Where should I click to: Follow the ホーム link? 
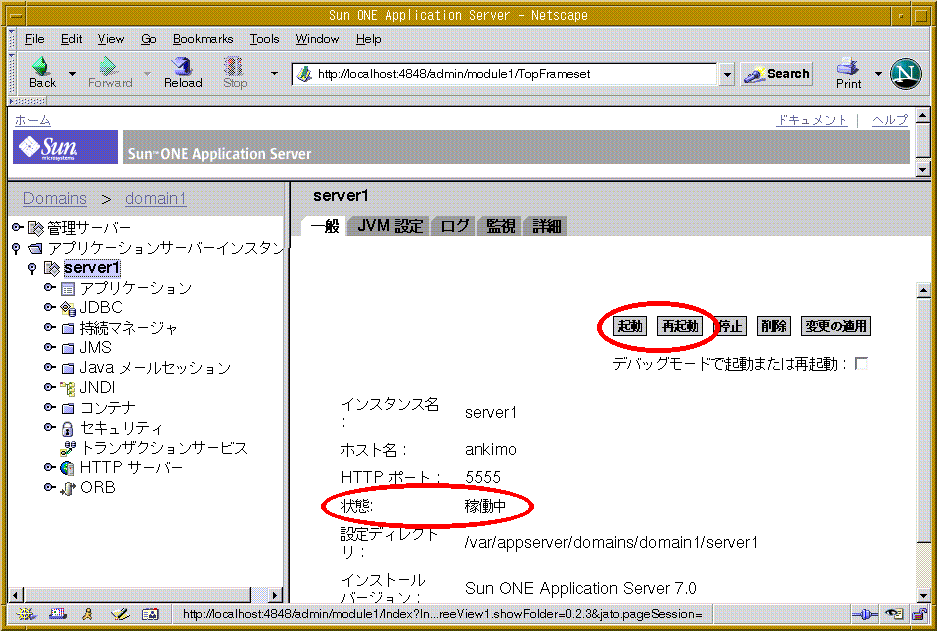pos(33,120)
